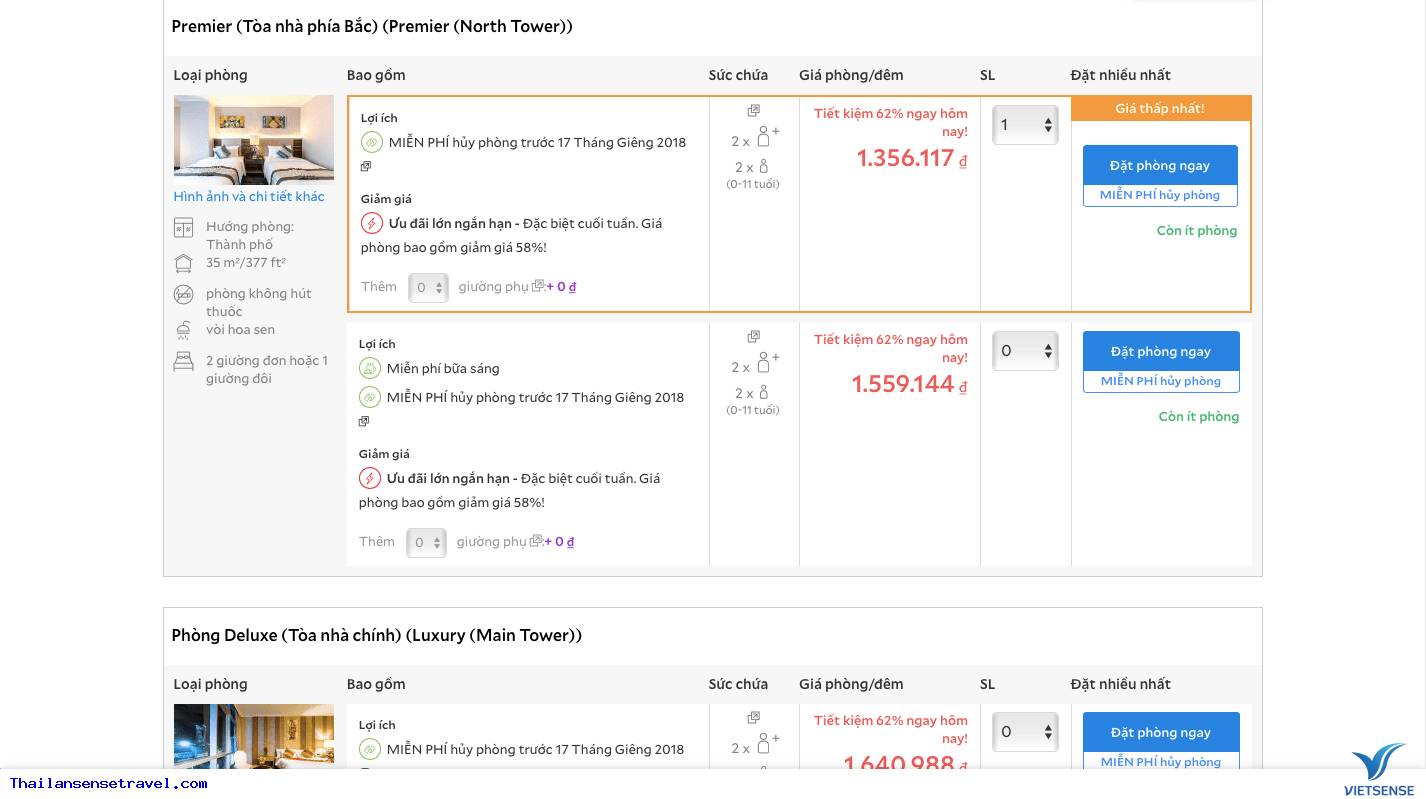
Task: Click MIỄN PHÍ hủy phòng under the 1.559.144 booking button
Action: pyautogui.click(x=1160, y=381)
